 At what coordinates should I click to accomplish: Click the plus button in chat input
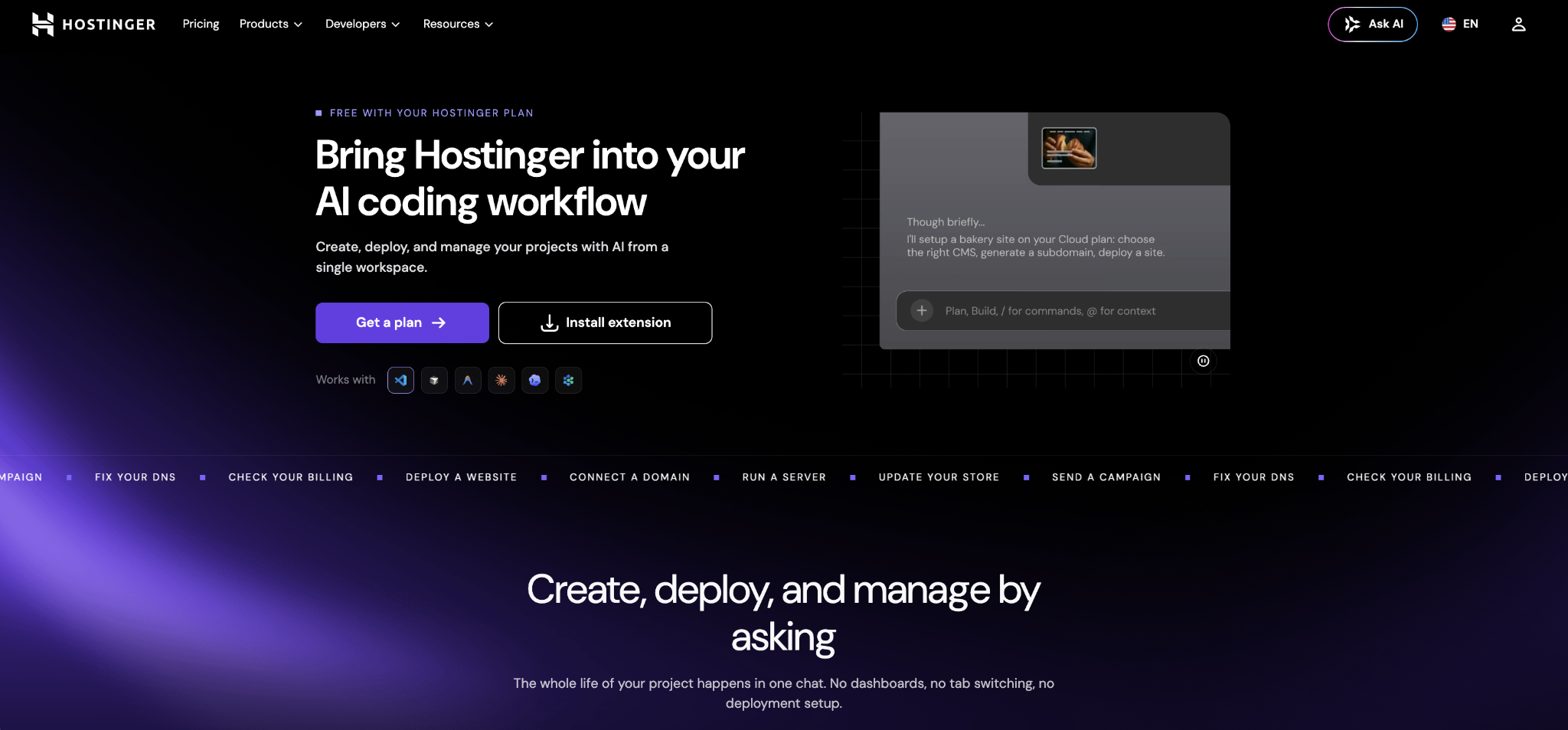pos(922,310)
